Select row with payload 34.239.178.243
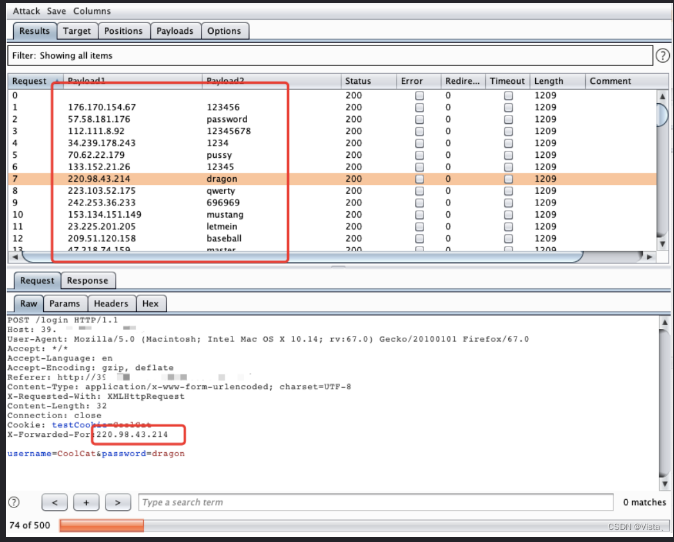The width and height of the screenshot is (674, 542). click(332, 143)
